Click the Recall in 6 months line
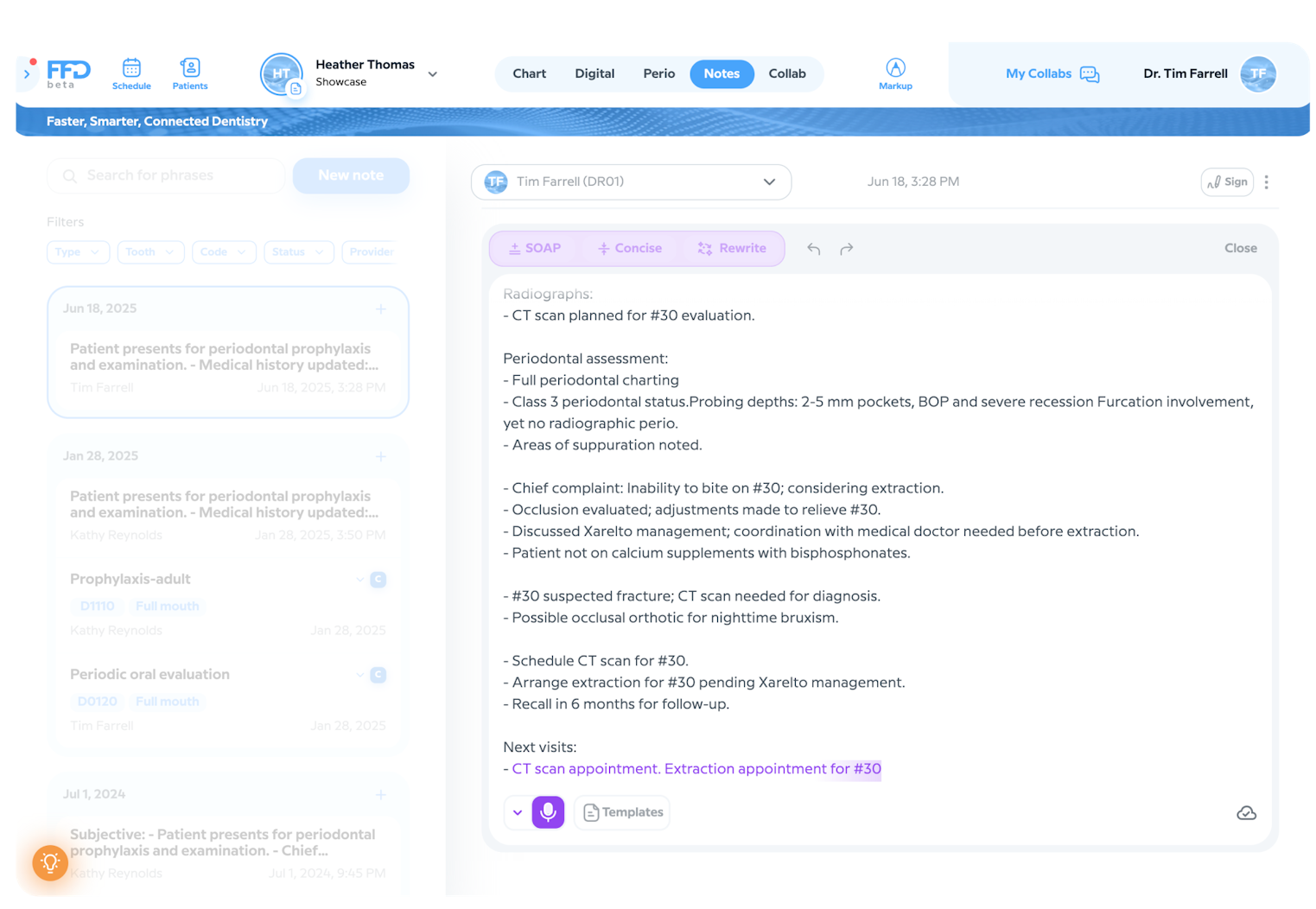The width and height of the screenshot is (1316, 909). click(x=617, y=704)
